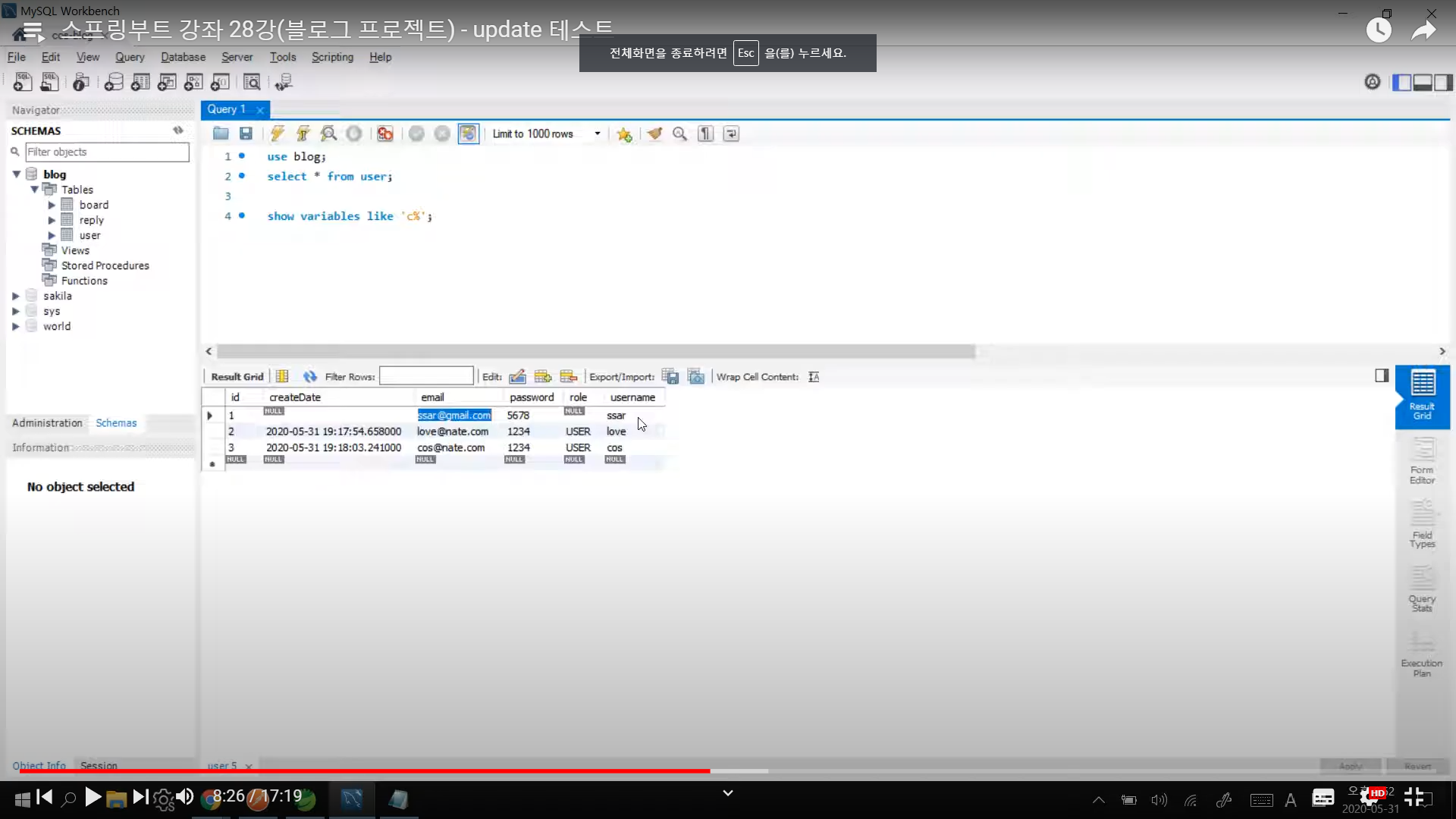The height and width of the screenshot is (819, 1456).
Task: Expand the user table
Action: [52, 235]
